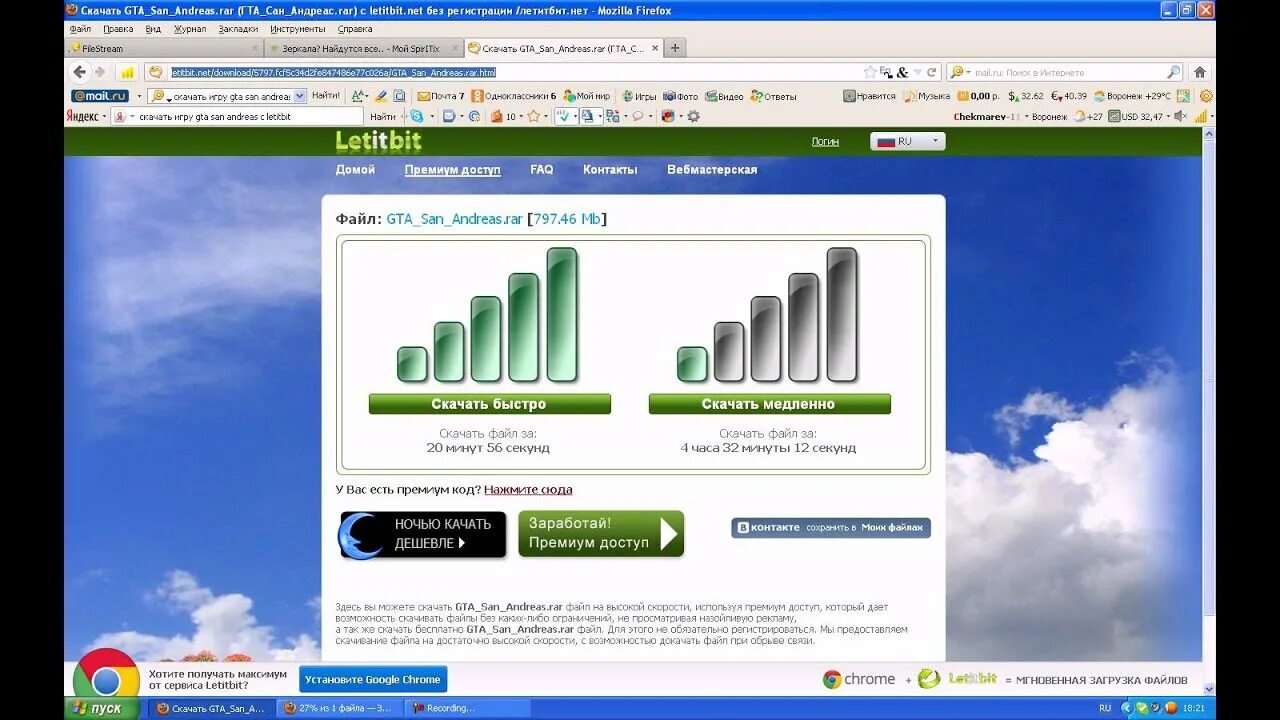Open the Вид menu
The image size is (1280, 720).
coord(153,29)
